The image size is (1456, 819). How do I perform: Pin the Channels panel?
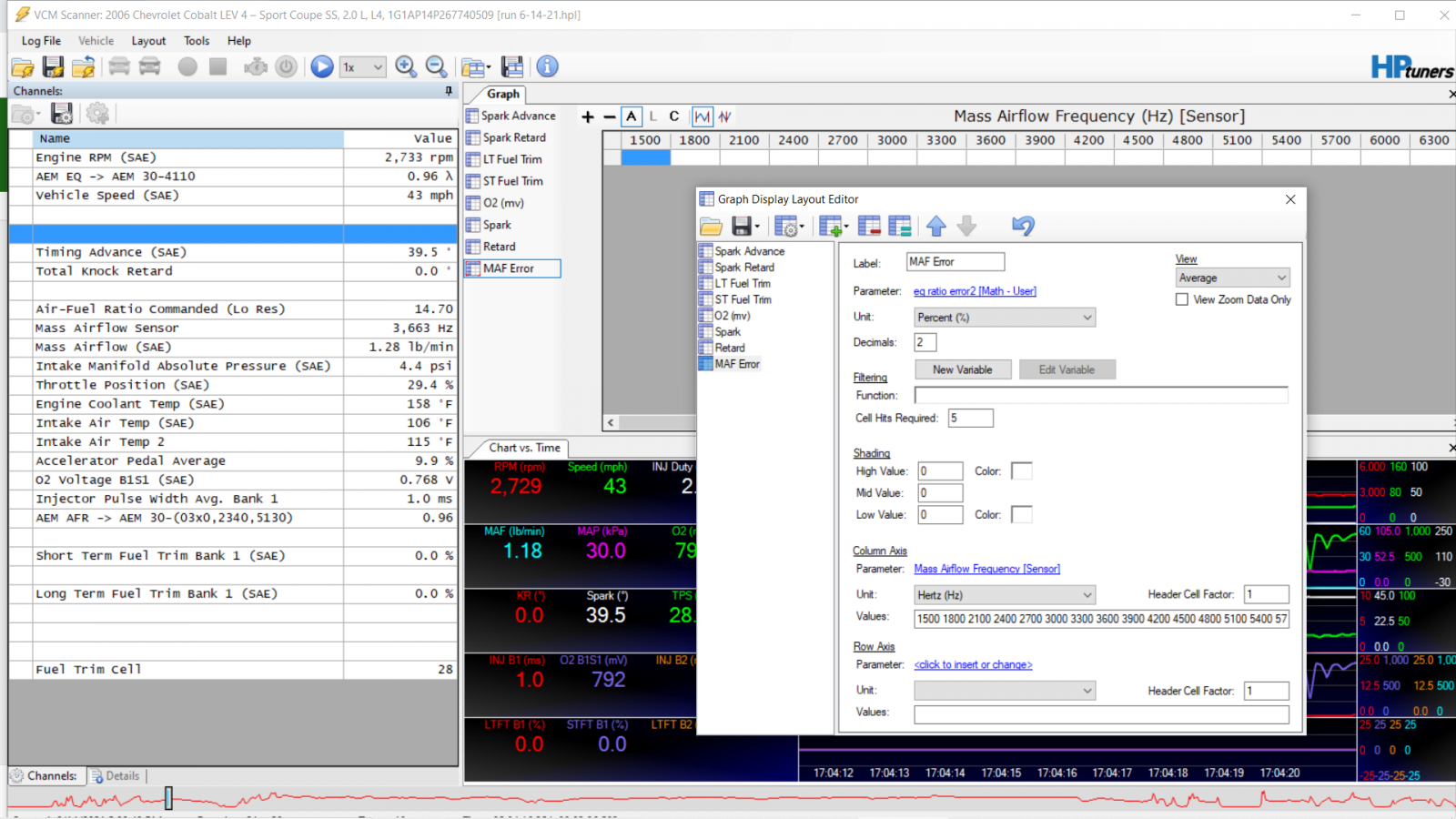point(449,91)
